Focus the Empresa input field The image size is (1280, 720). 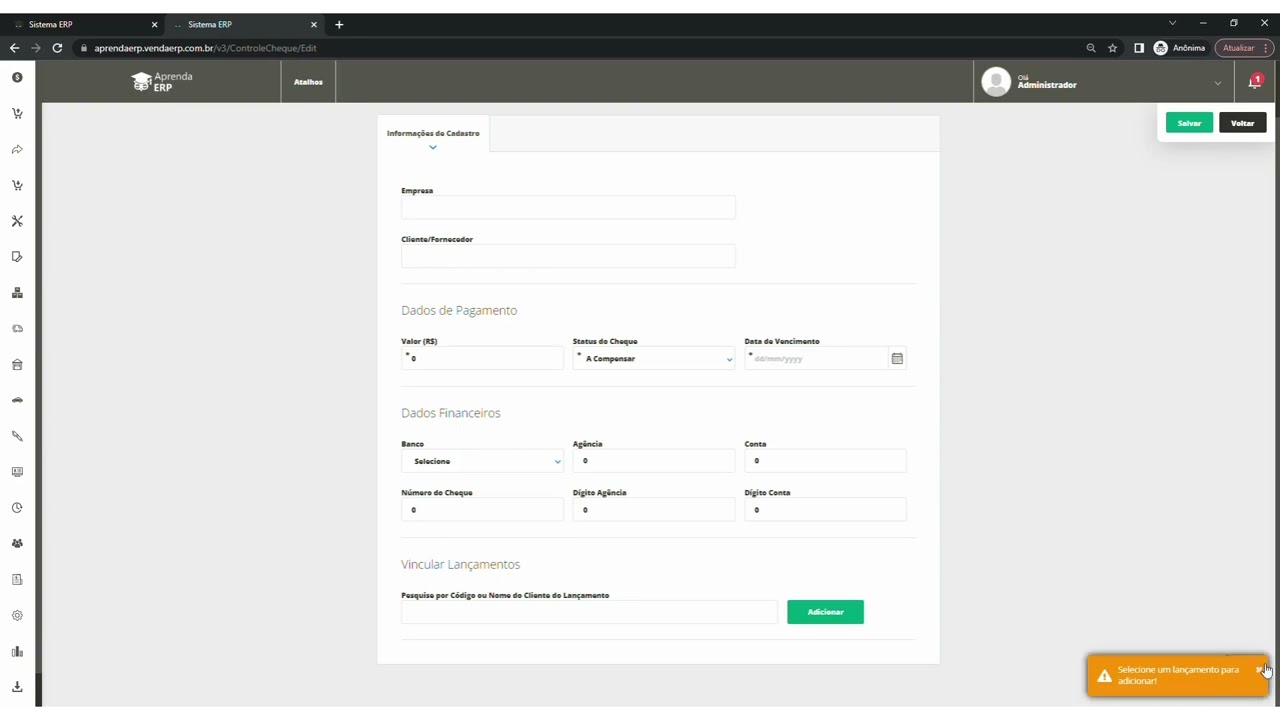568,207
